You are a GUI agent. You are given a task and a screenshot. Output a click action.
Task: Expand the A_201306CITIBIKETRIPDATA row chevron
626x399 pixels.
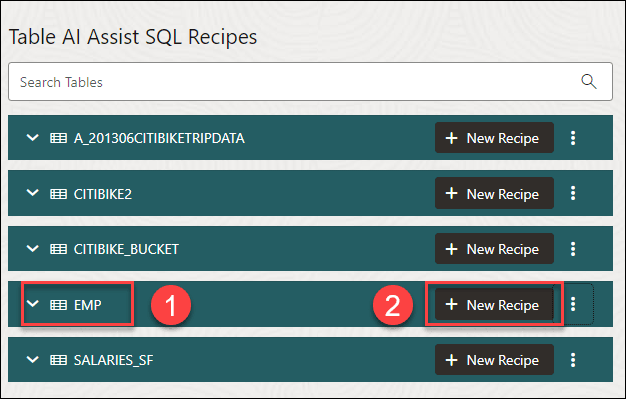pyautogui.click(x=32, y=138)
